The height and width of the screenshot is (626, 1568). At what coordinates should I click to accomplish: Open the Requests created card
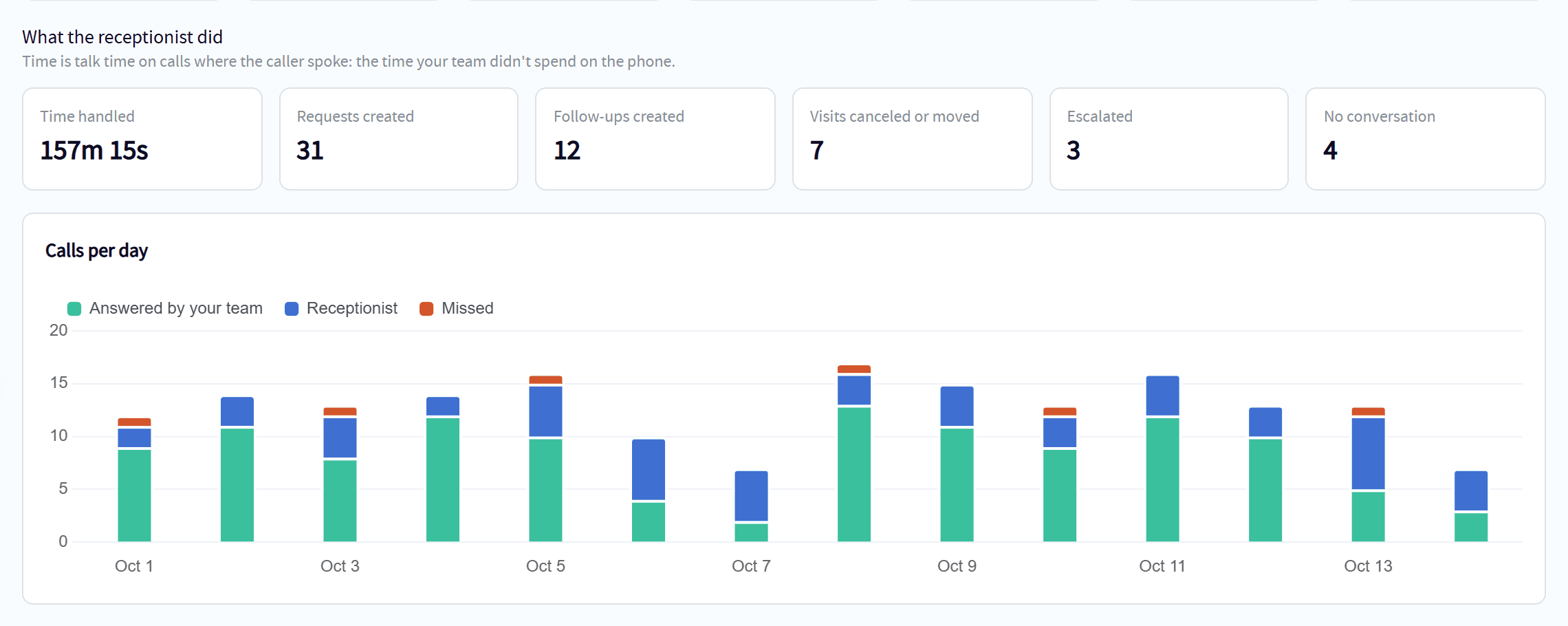[399, 139]
